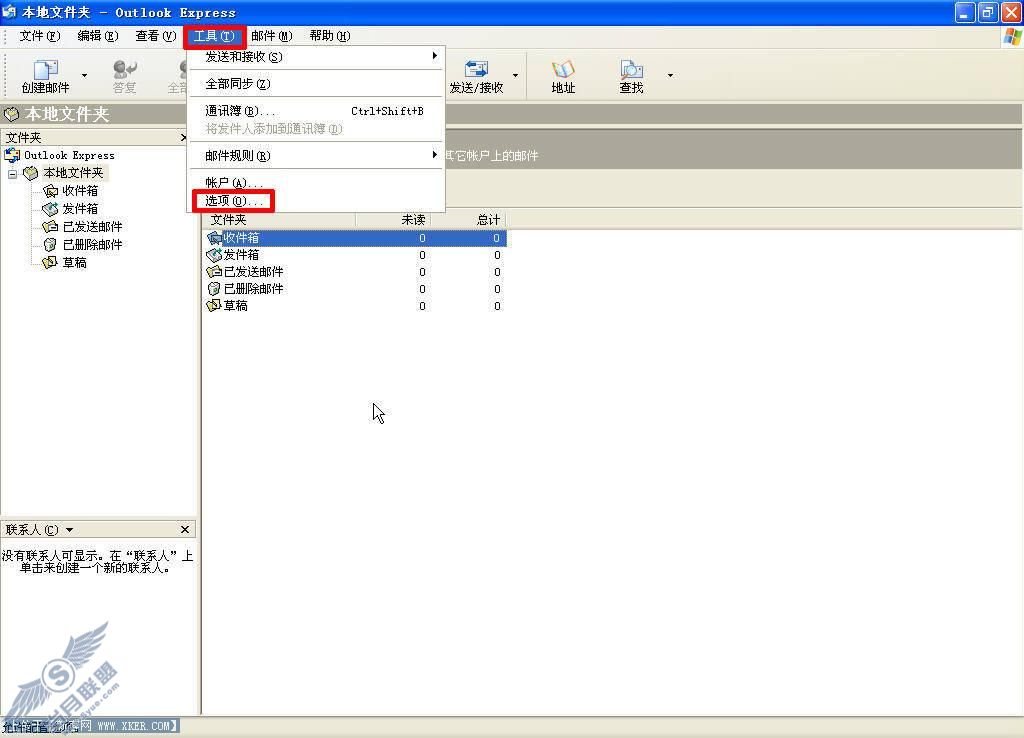Open 通讯簿(B)... from Tools menu
Screen dimensions: 1024x738
pos(316,111)
